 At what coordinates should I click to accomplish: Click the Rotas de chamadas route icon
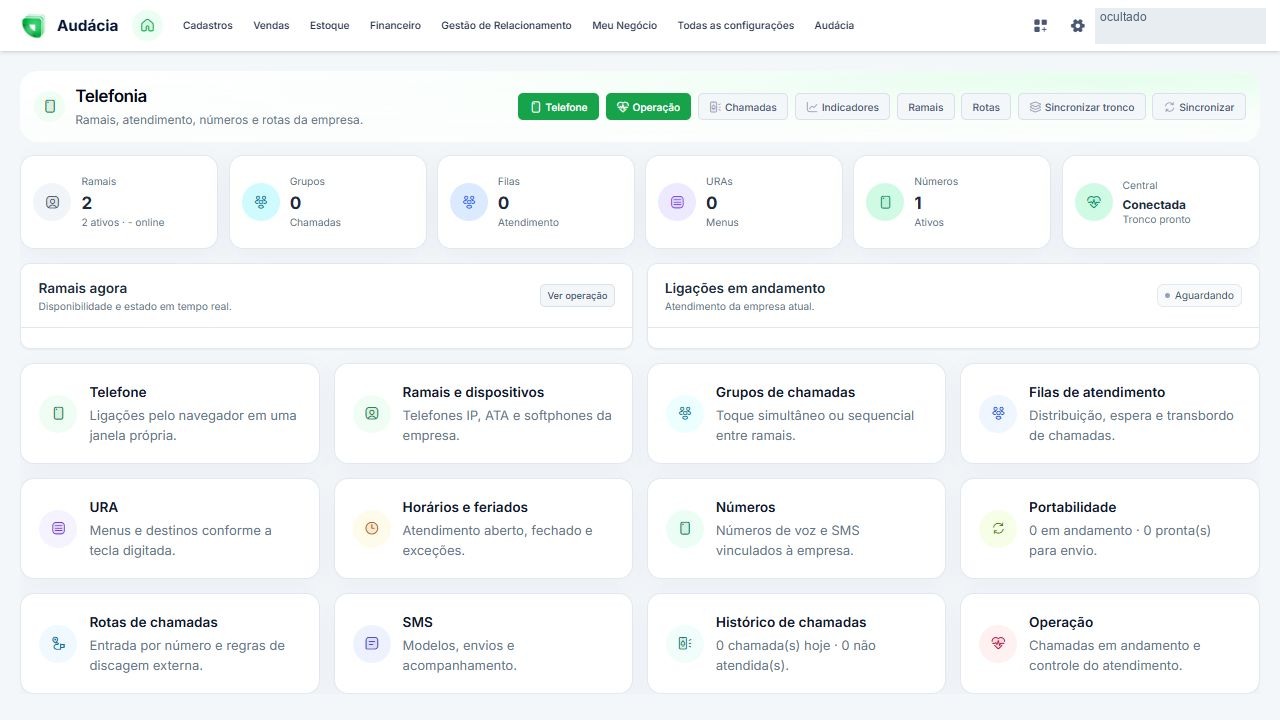(58, 644)
